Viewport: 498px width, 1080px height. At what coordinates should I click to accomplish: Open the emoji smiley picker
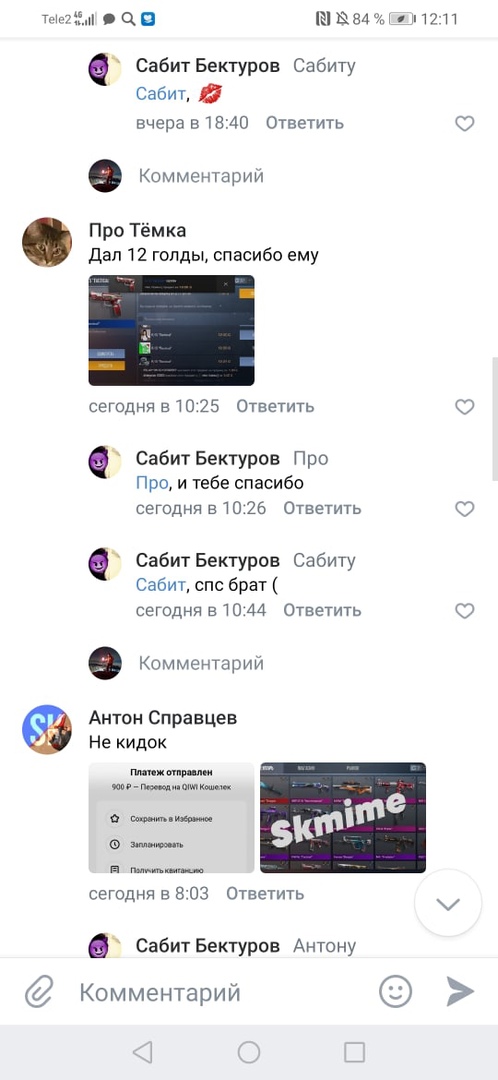pos(395,992)
